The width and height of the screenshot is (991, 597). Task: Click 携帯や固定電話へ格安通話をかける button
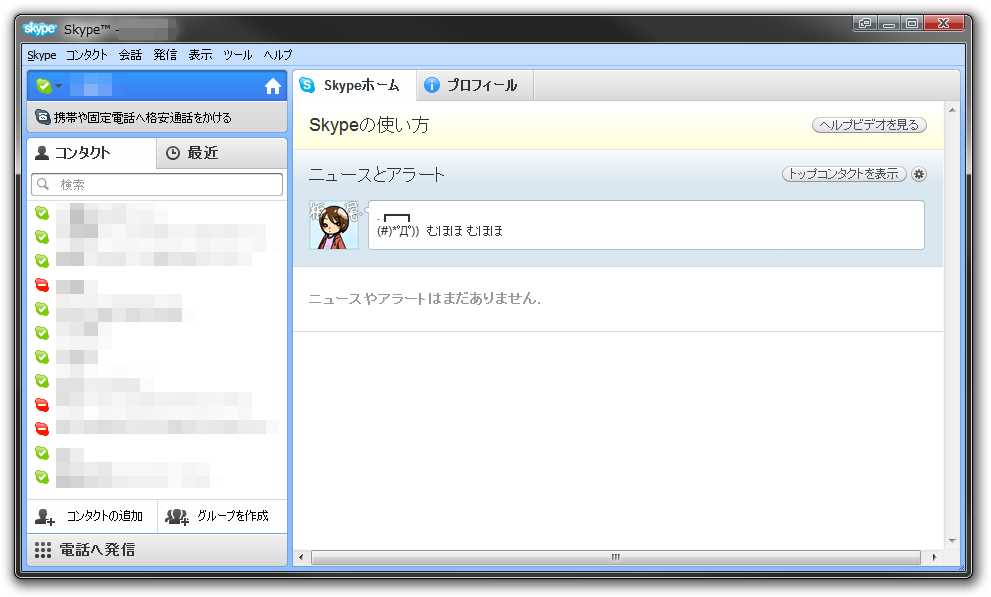pyautogui.click(x=157, y=118)
